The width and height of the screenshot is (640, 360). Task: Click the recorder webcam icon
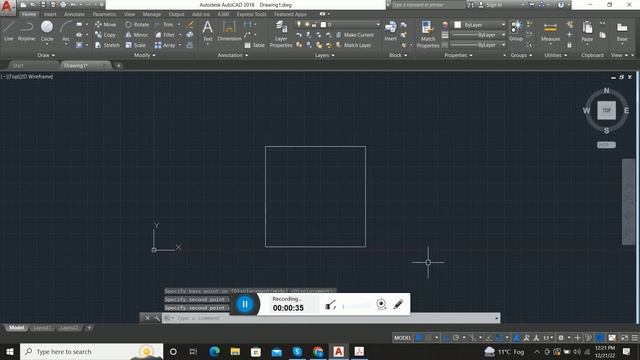(x=381, y=304)
